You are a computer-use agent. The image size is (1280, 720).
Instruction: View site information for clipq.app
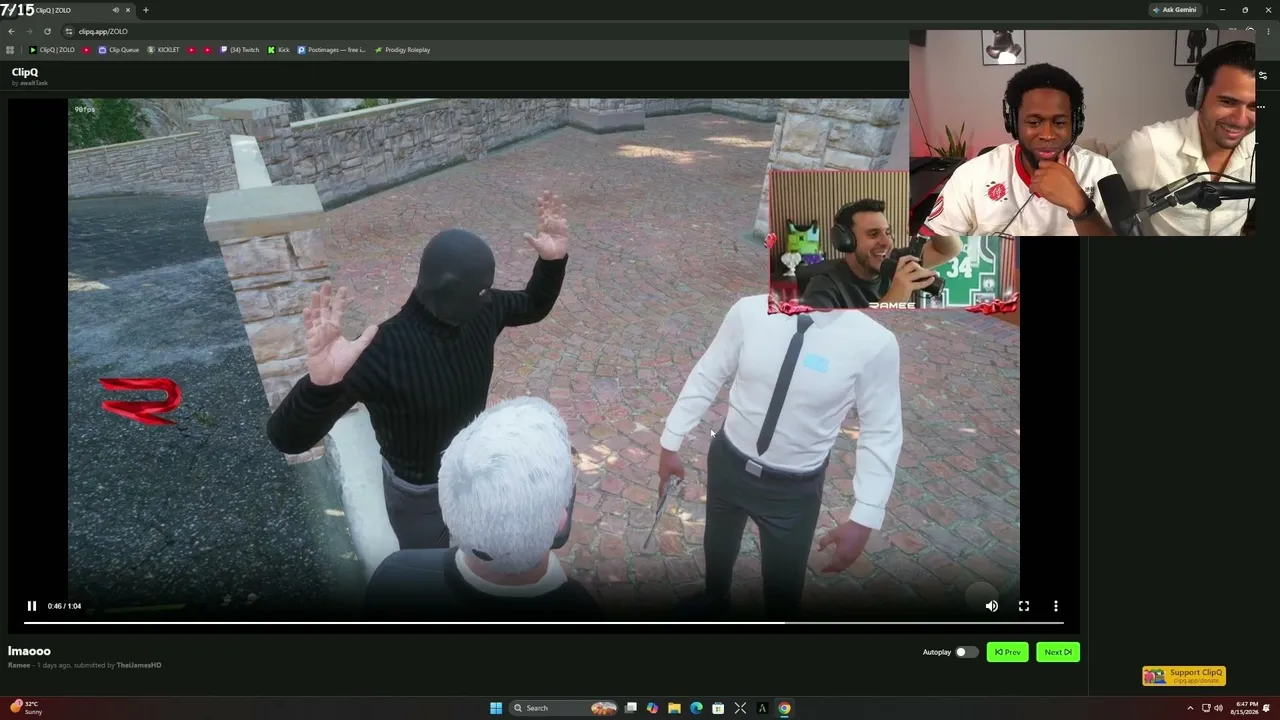click(x=68, y=31)
